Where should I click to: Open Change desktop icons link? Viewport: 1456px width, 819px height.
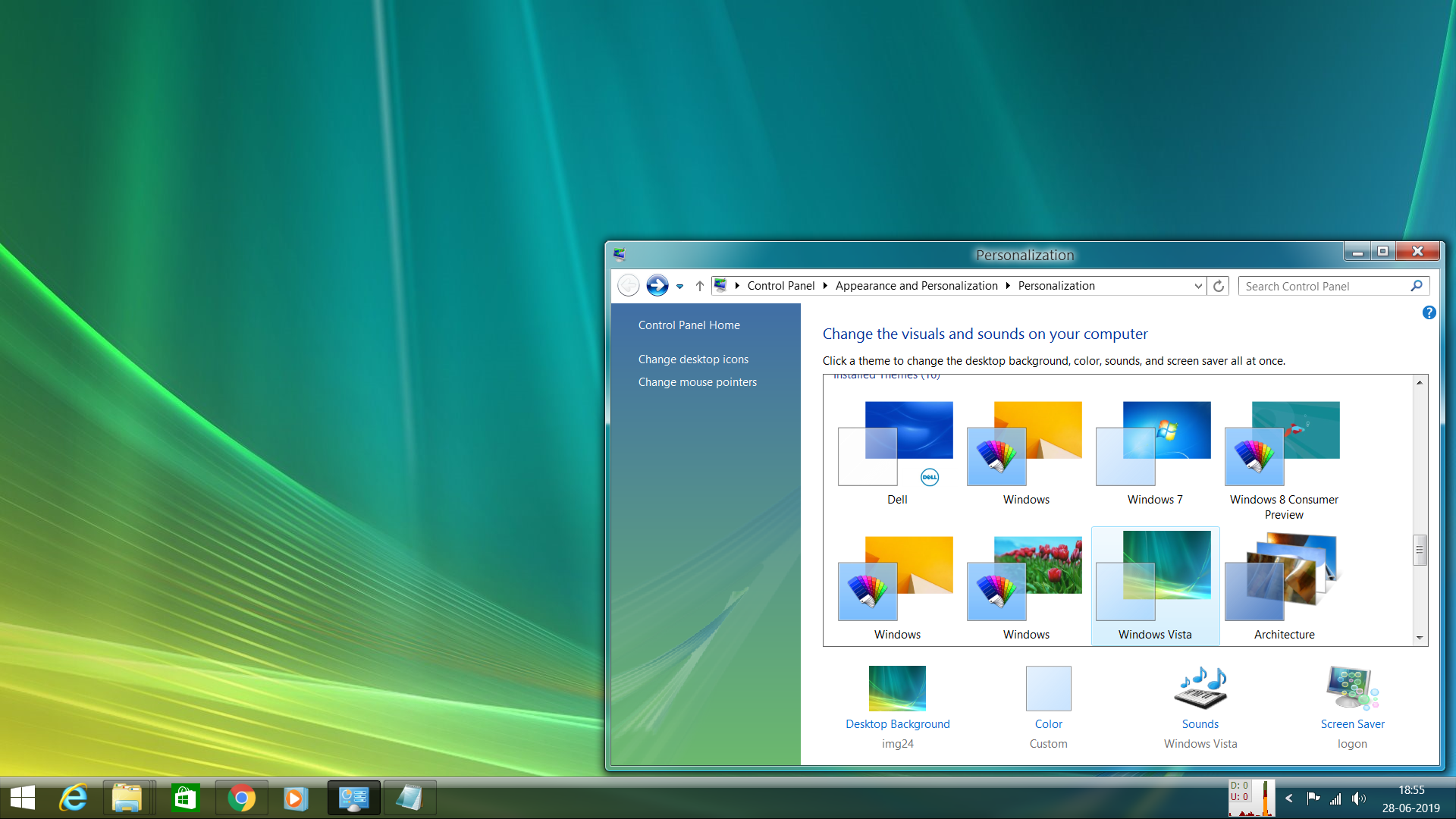pyautogui.click(x=693, y=359)
